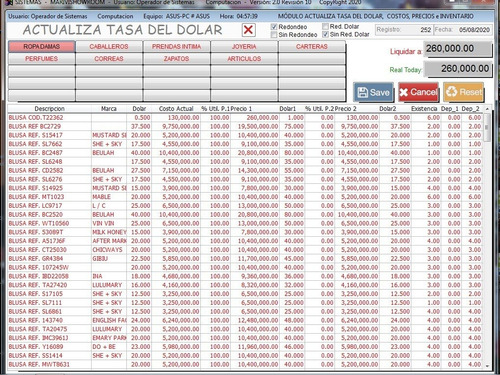Open the CORREAS category
The height and width of the screenshot is (375, 500).
(x=109, y=59)
